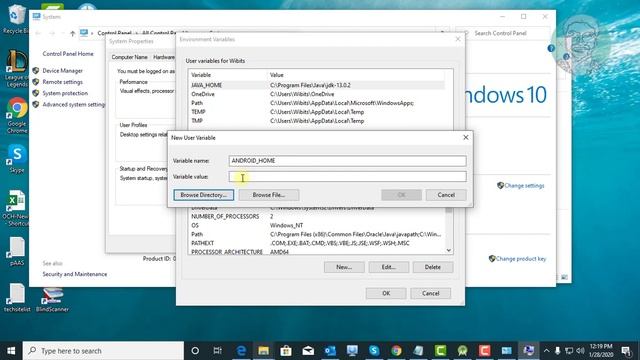
Task: Open the Skype desktop shortcut
Action: coord(17,159)
